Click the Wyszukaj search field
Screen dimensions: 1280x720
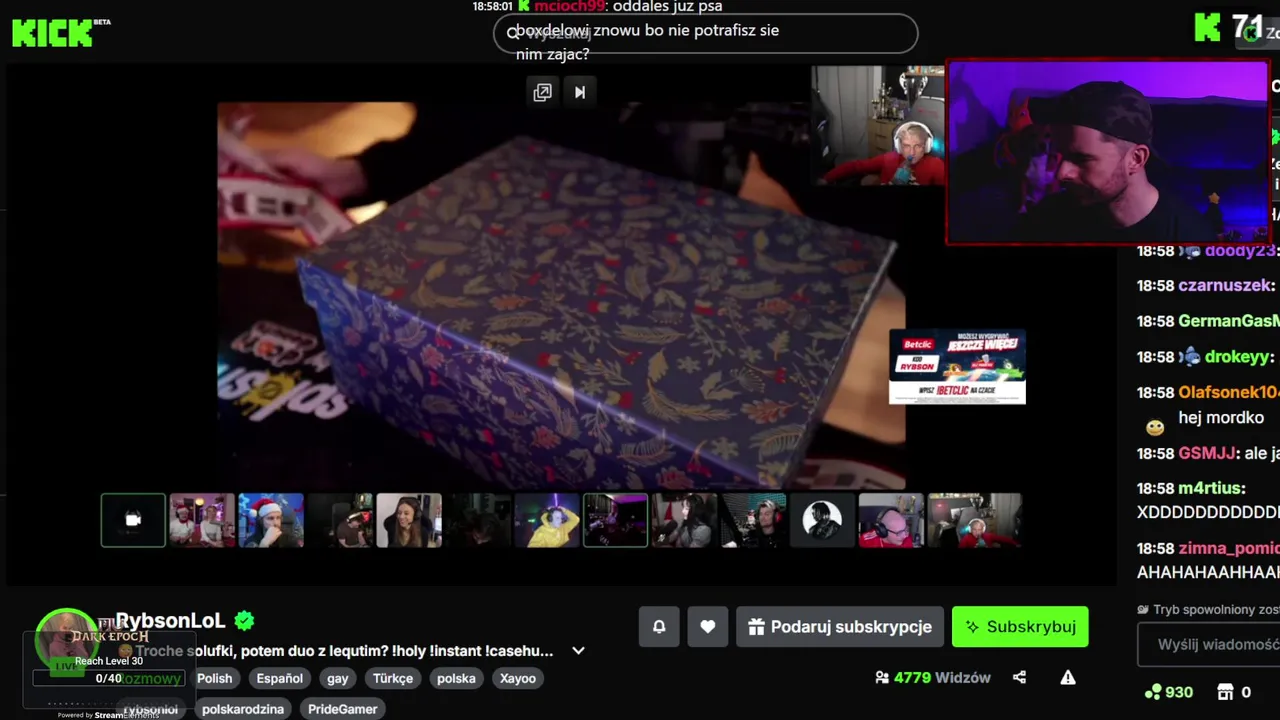[705, 33]
